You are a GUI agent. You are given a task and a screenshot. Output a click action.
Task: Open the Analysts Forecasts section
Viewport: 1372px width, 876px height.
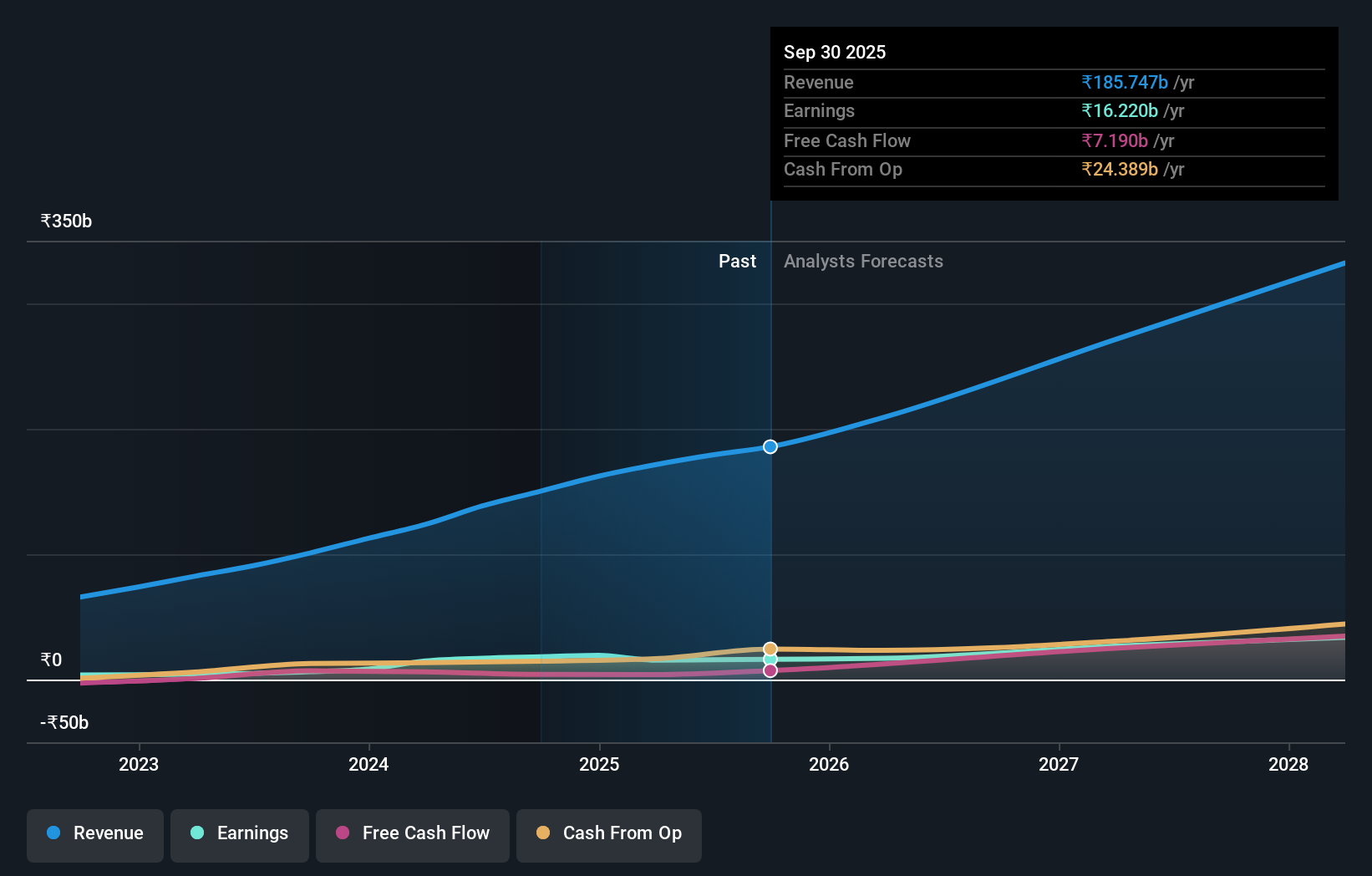tap(863, 261)
